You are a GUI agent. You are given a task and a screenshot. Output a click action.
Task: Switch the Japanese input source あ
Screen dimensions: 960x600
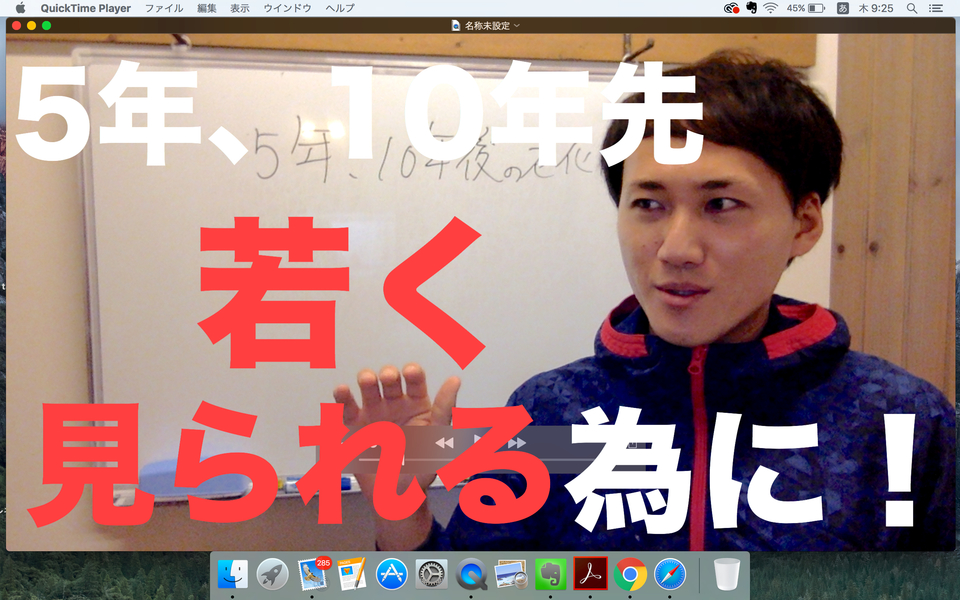[x=843, y=8]
